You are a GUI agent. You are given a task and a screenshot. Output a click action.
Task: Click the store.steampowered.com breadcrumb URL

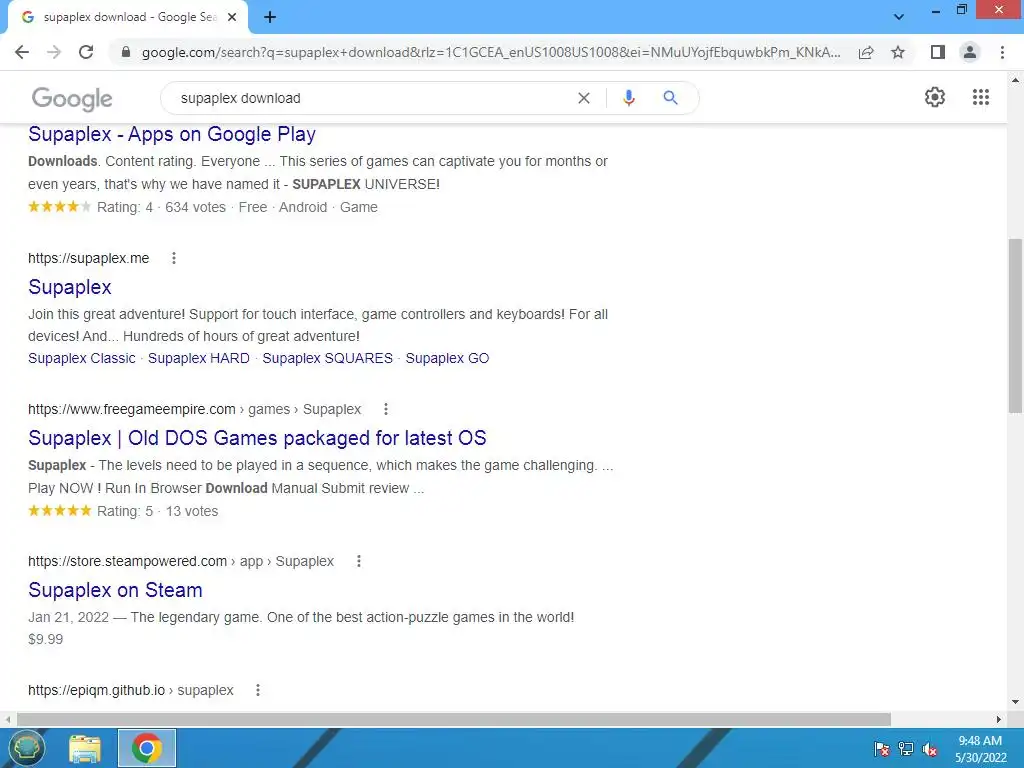(181, 561)
